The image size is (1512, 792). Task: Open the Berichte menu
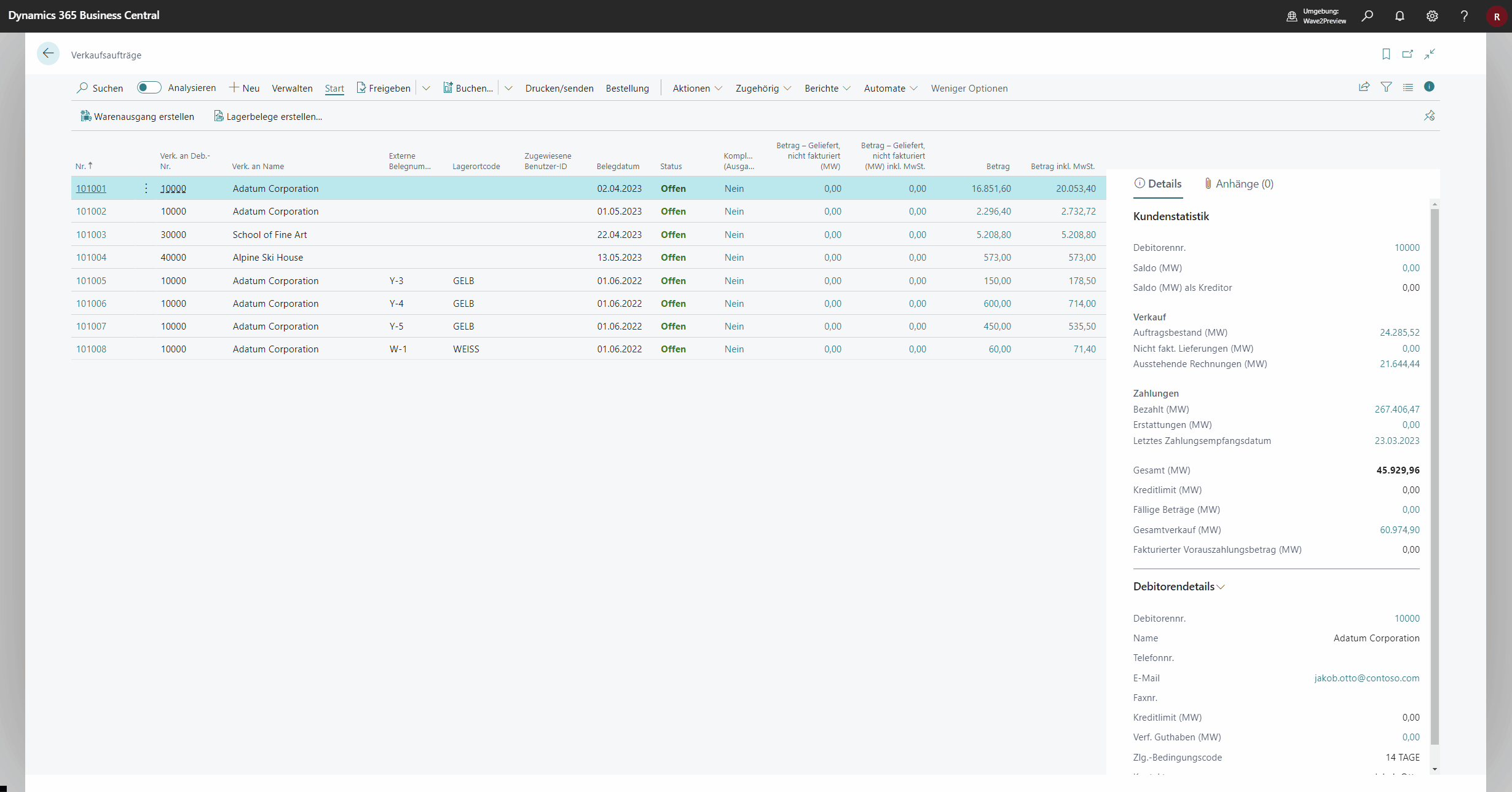pos(827,88)
